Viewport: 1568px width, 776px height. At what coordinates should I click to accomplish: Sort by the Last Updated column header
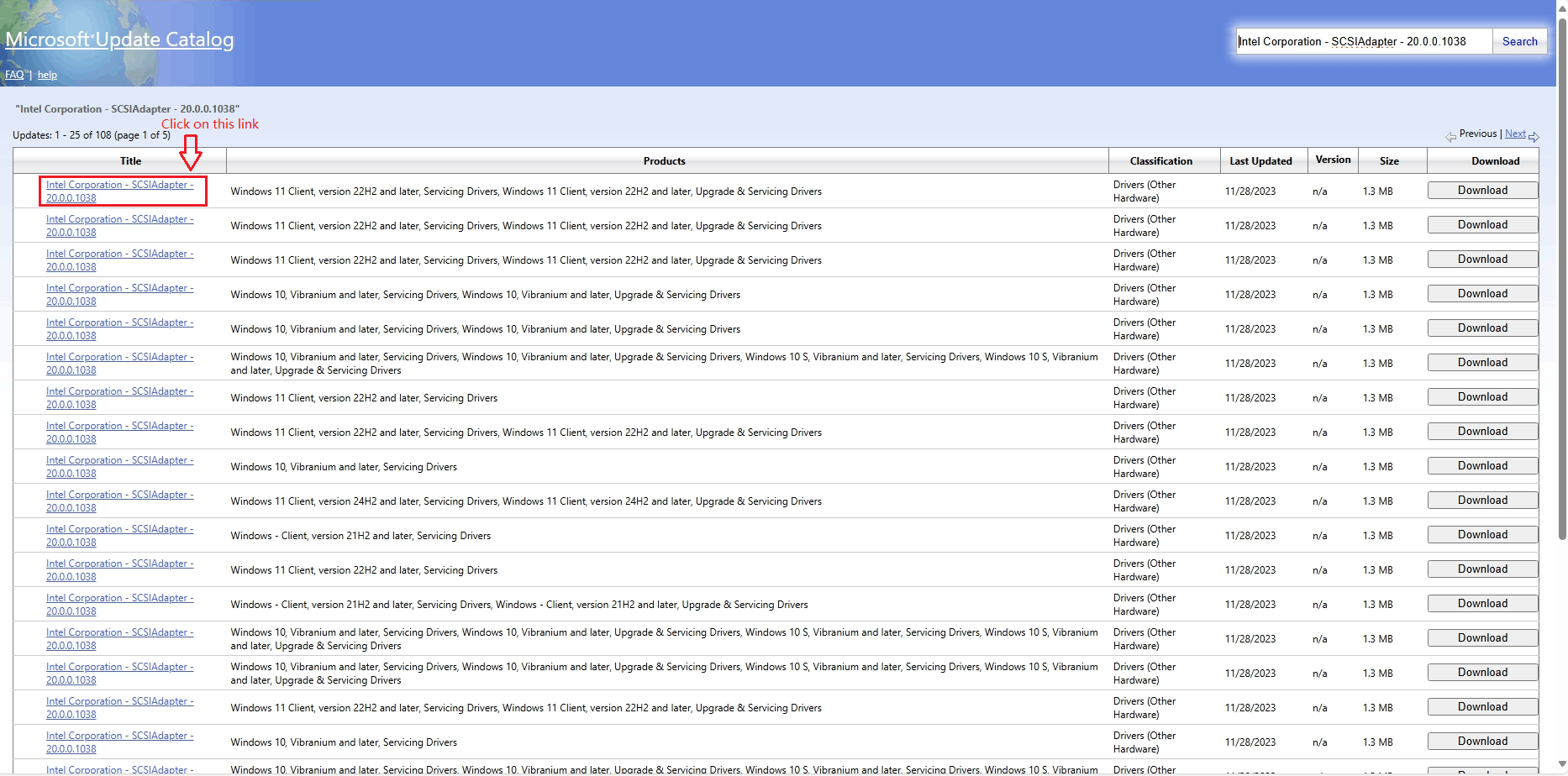1260,161
